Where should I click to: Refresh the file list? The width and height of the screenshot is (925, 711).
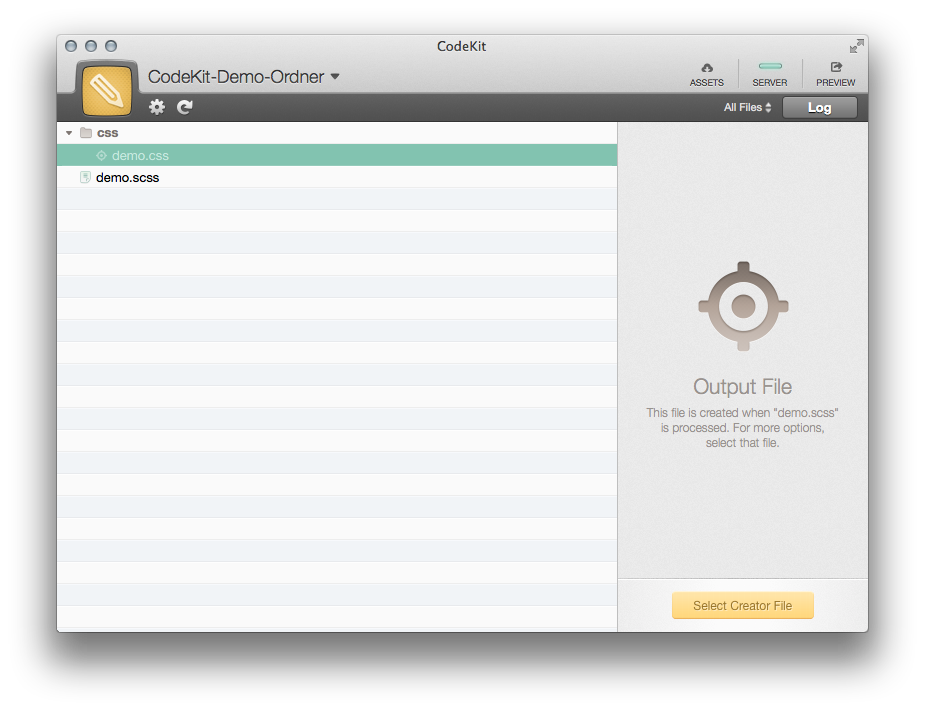pos(185,107)
